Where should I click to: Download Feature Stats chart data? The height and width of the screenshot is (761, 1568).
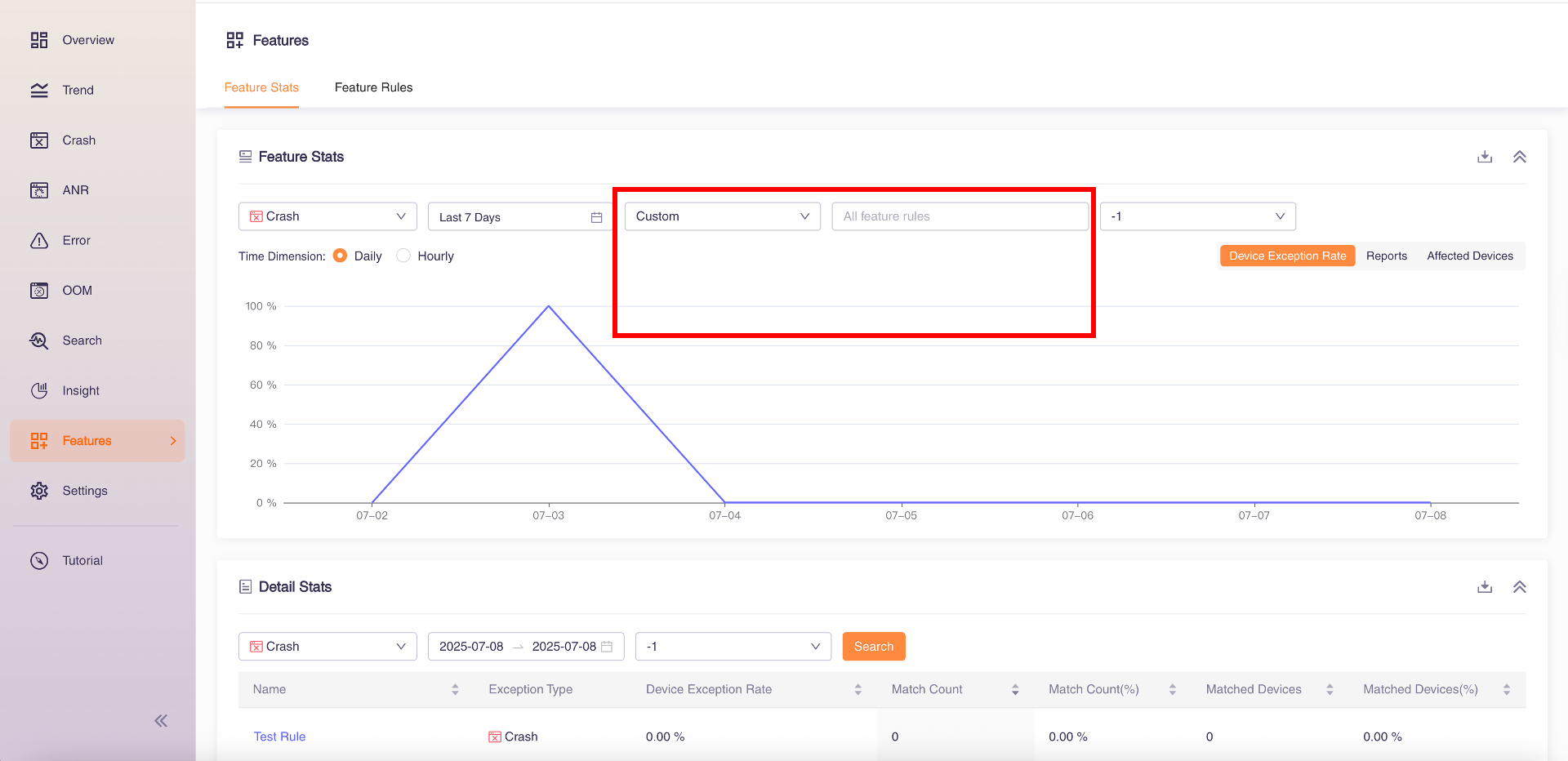click(1485, 157)
